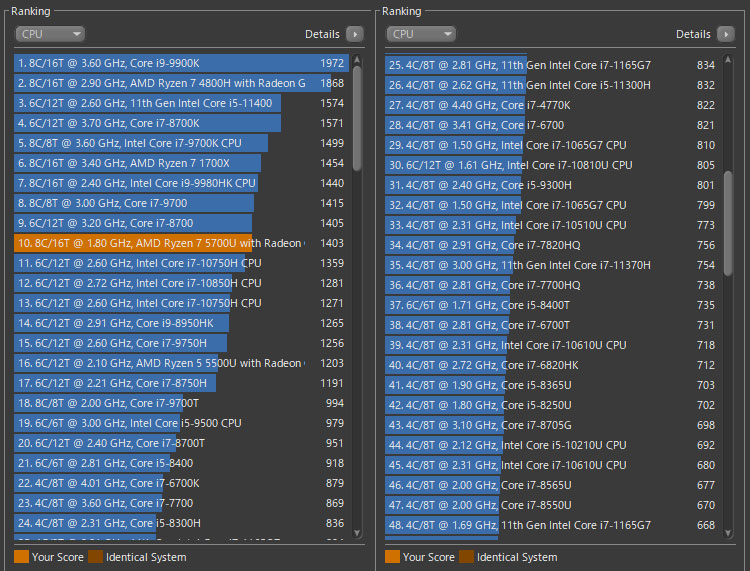Image resolution: width=750 pixels, height=571 pixels.
Task: Select row 26 Core i5-11300H
Action: click(552, 85)
